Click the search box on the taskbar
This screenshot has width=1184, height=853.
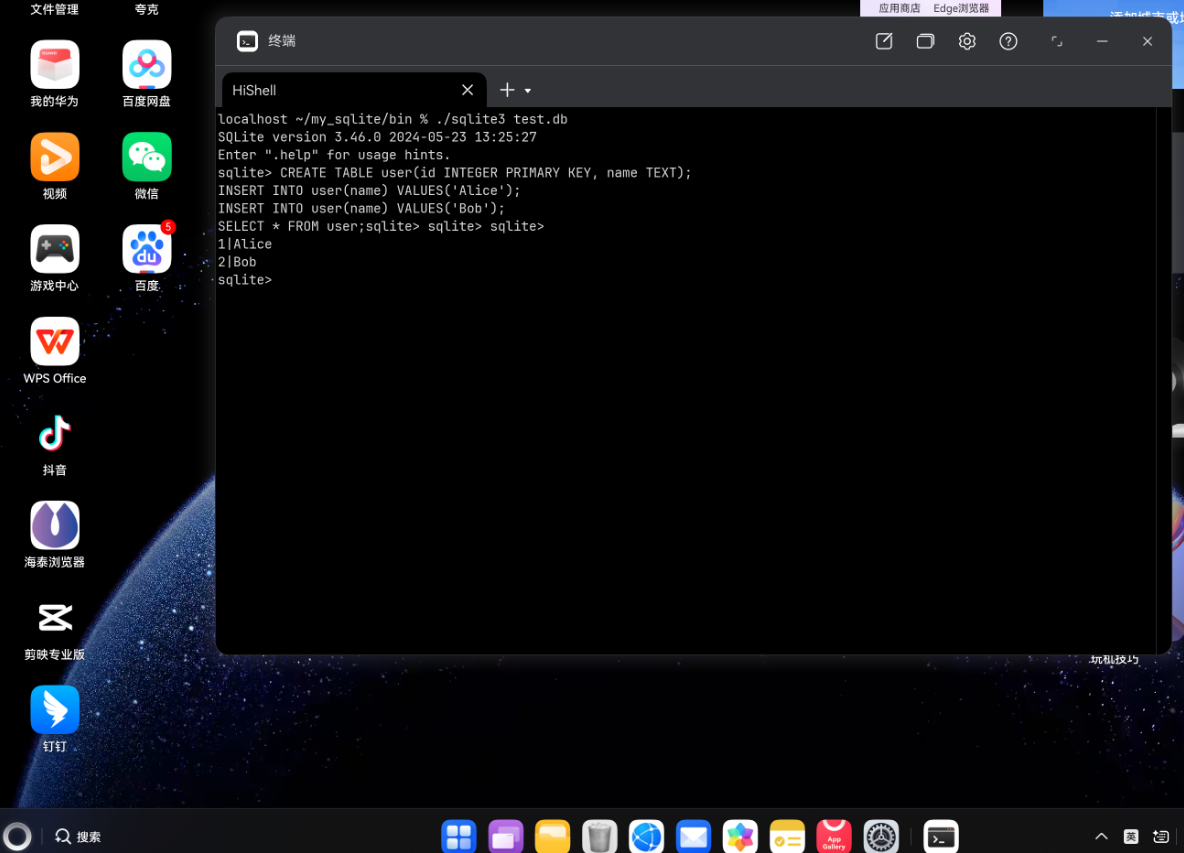[78, 836]
